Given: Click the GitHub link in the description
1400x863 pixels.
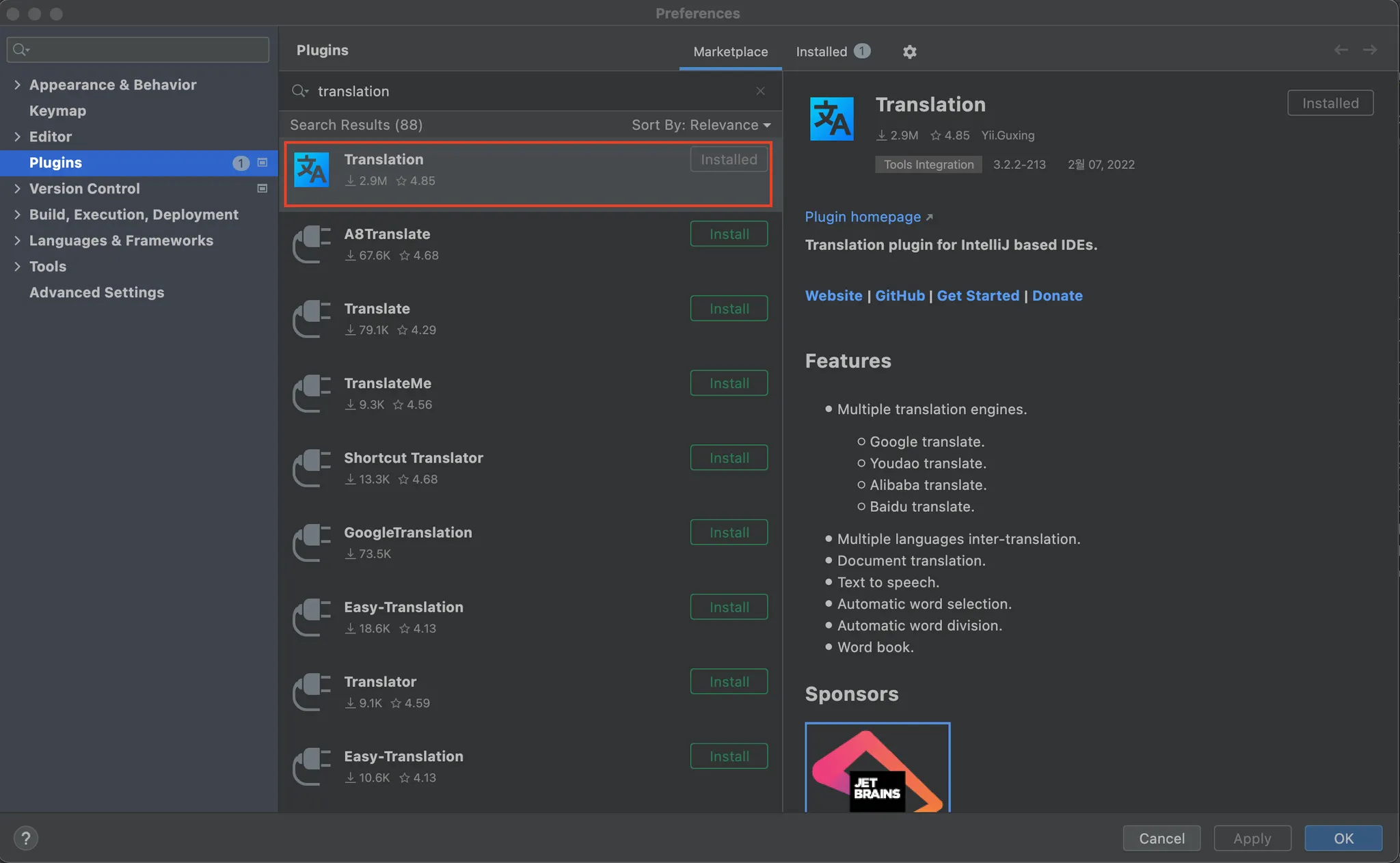Looking at the screenshot, I should [x=900, y=296].
